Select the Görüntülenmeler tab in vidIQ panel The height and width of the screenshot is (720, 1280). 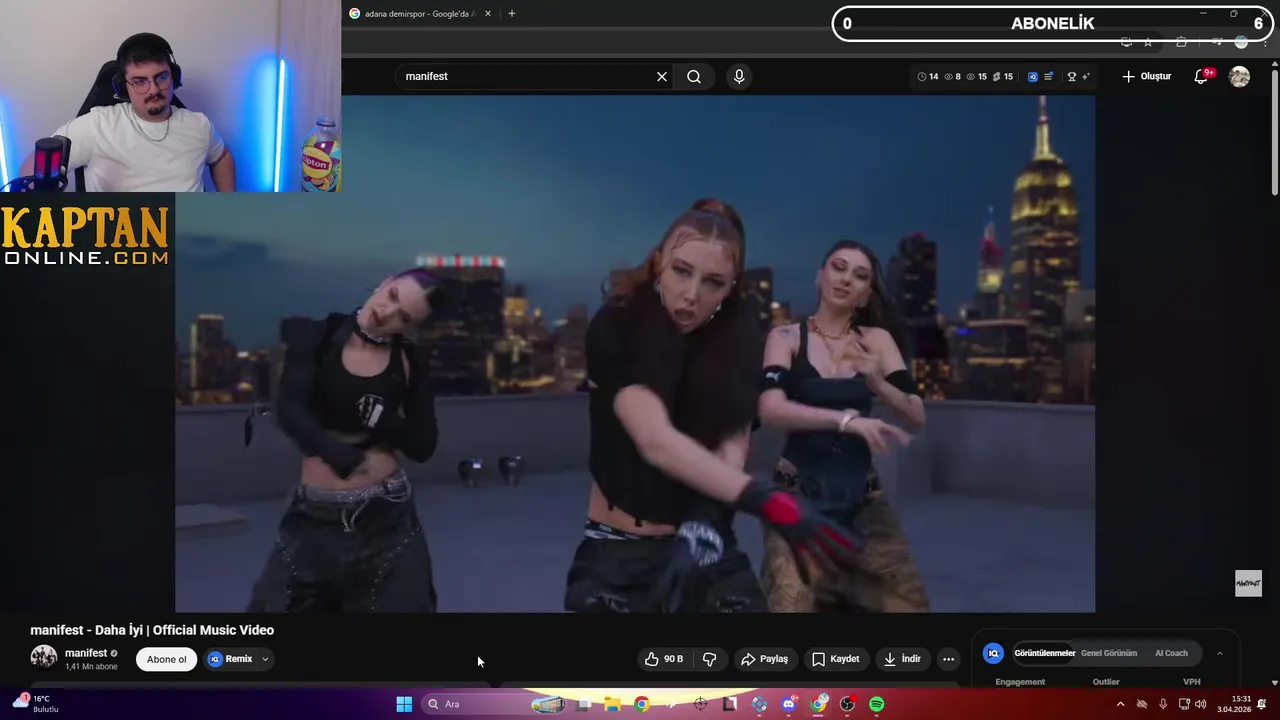click(1044, 653)
